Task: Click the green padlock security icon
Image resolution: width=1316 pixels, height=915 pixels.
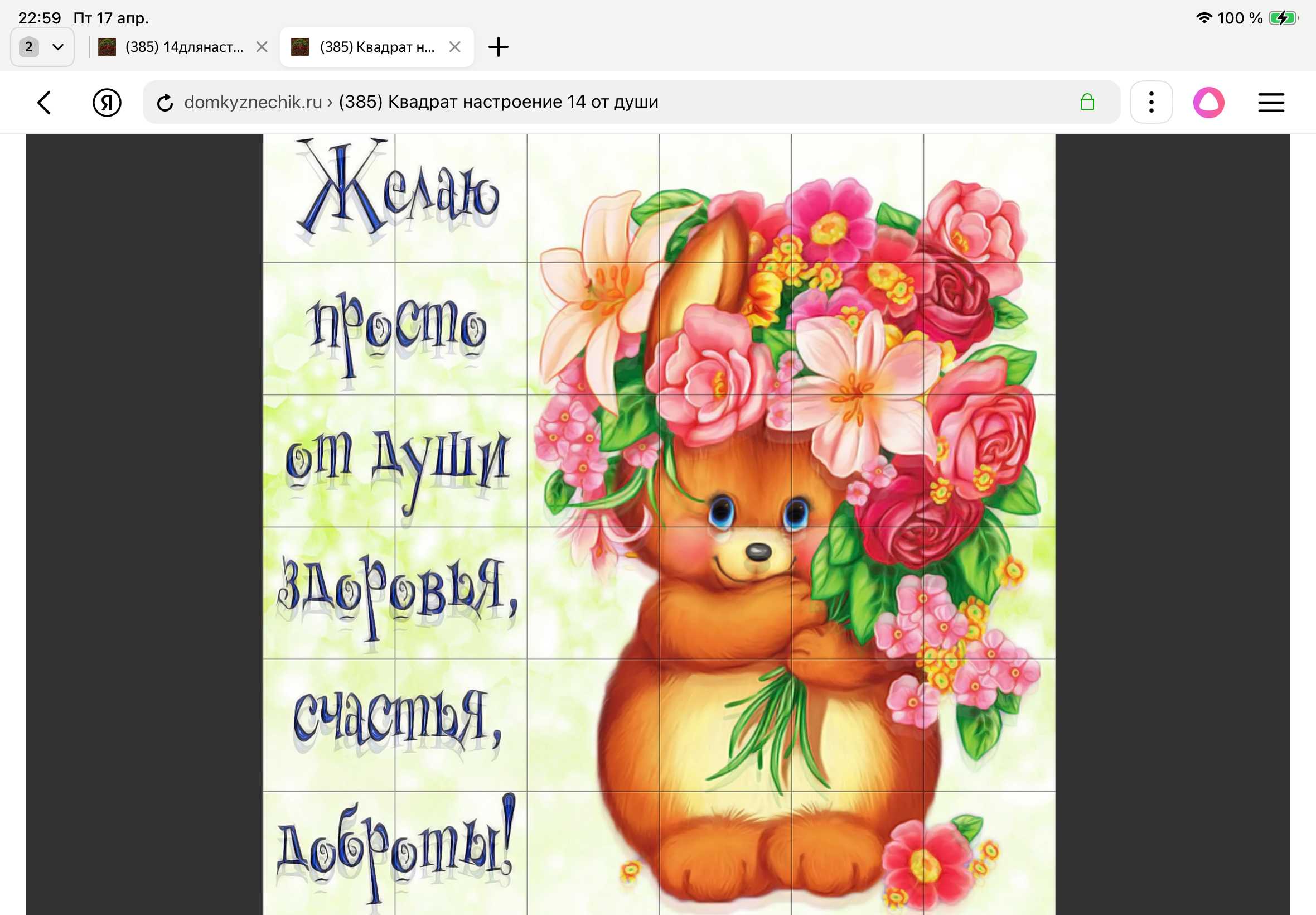Action: (1087, 103)
